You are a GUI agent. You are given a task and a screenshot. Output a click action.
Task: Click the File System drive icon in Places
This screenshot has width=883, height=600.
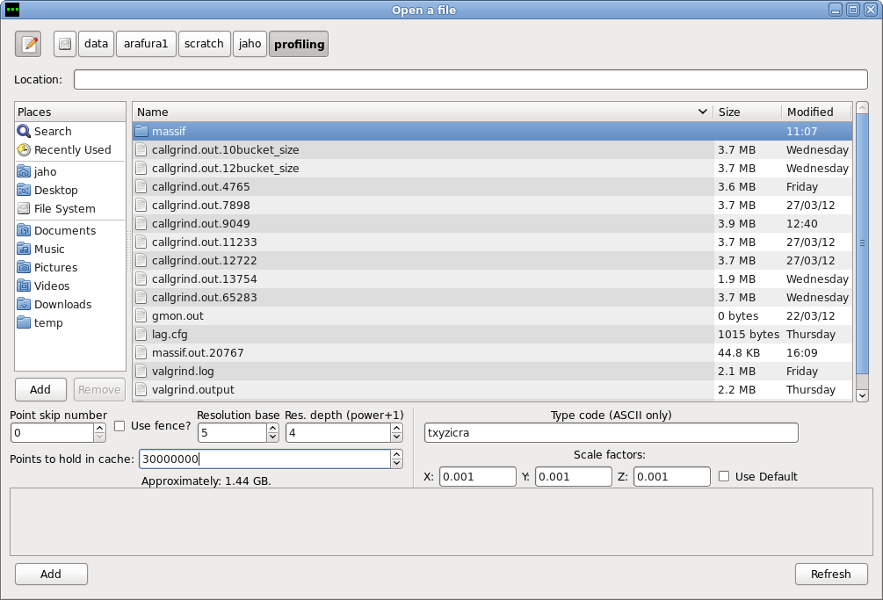(x=24, y=208)
